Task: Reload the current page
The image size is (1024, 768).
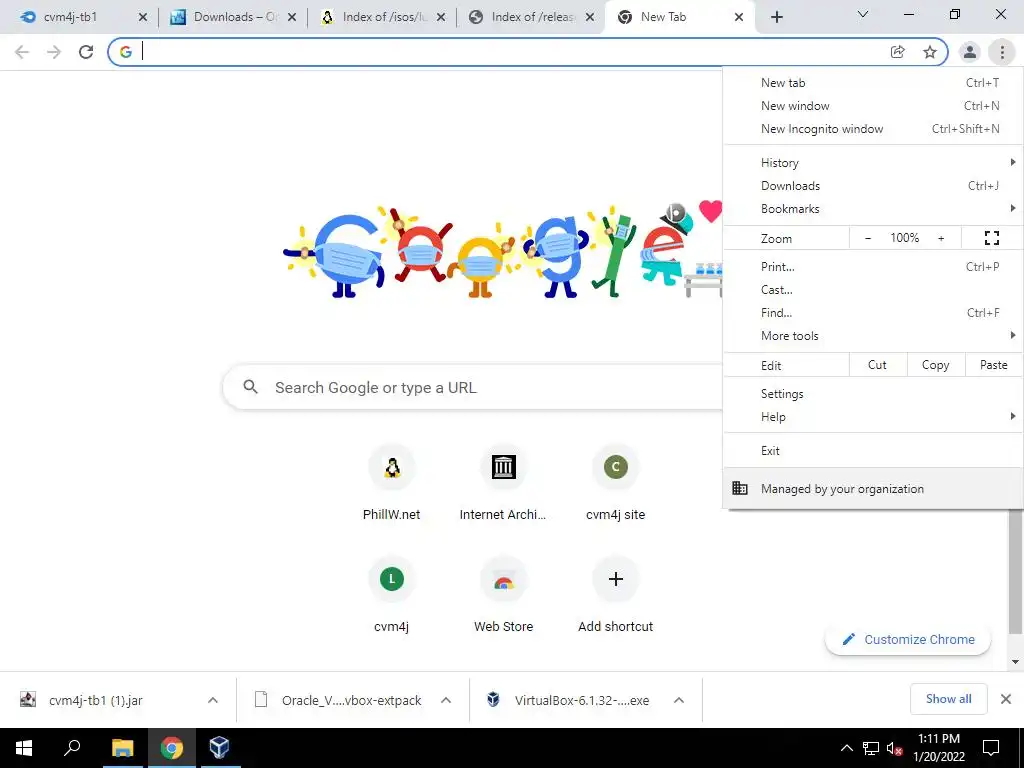Action: click(86, 52)
